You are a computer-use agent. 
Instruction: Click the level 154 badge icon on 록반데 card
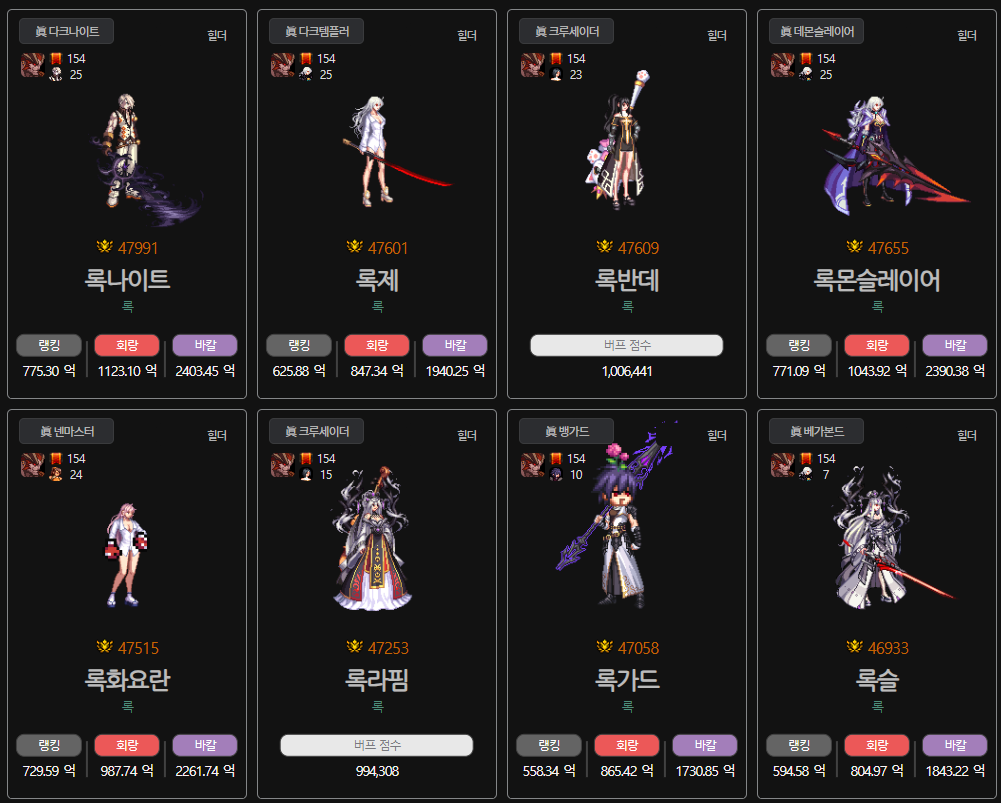(556, 59)
